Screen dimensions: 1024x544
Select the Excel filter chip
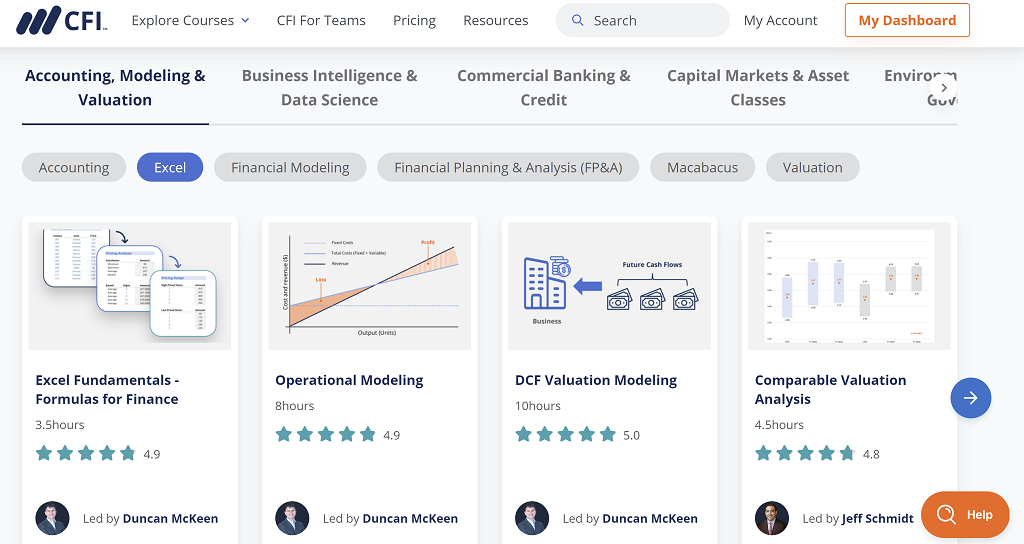pyautogui.click(x=170, y=167)
